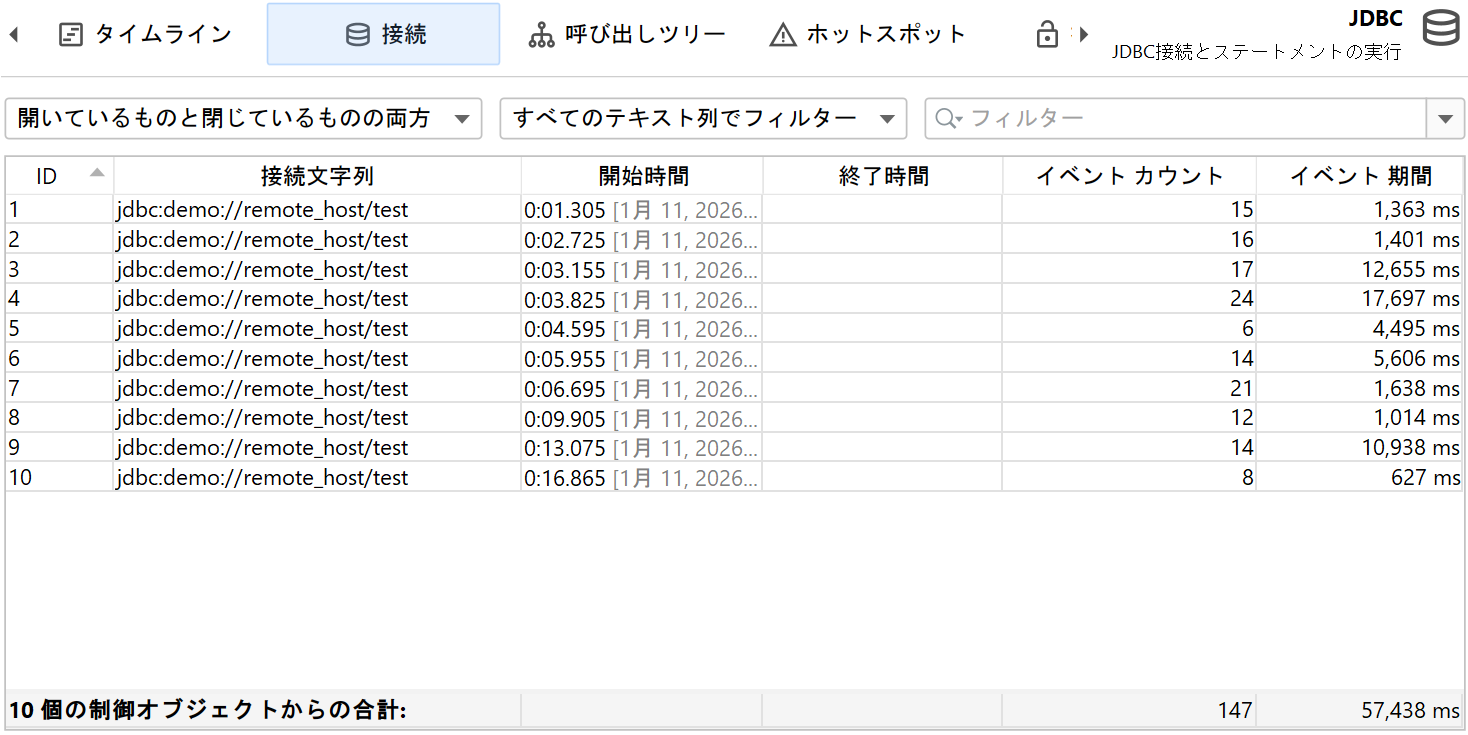
Task: Open the タイムライン tab
Action: click(145, 35)
